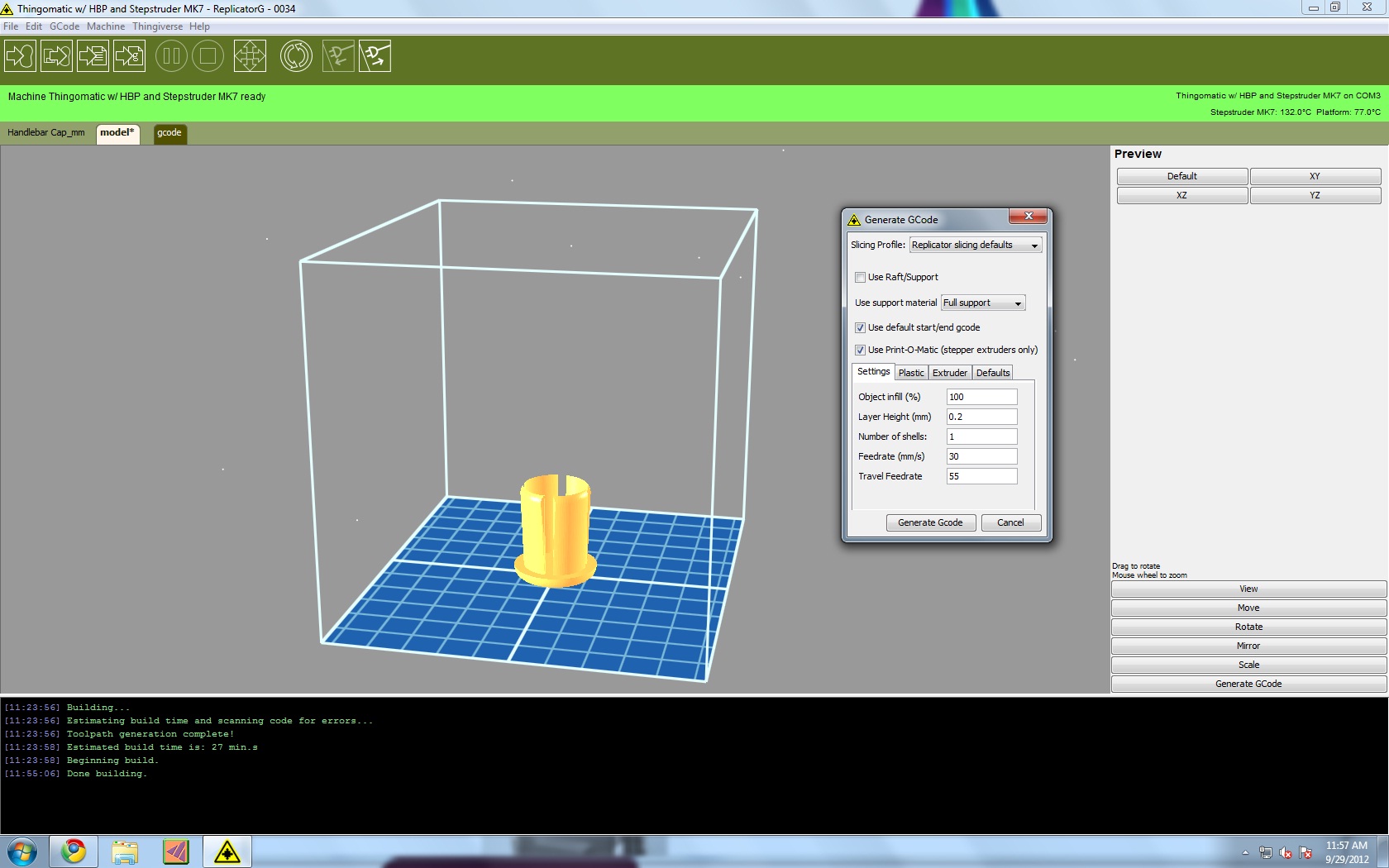Image resolution: width=1389 pixels, height=868 pixels.
Task: Click the model-to-GCode toolbar icon with the g
Action: click(x=129, y=56)
